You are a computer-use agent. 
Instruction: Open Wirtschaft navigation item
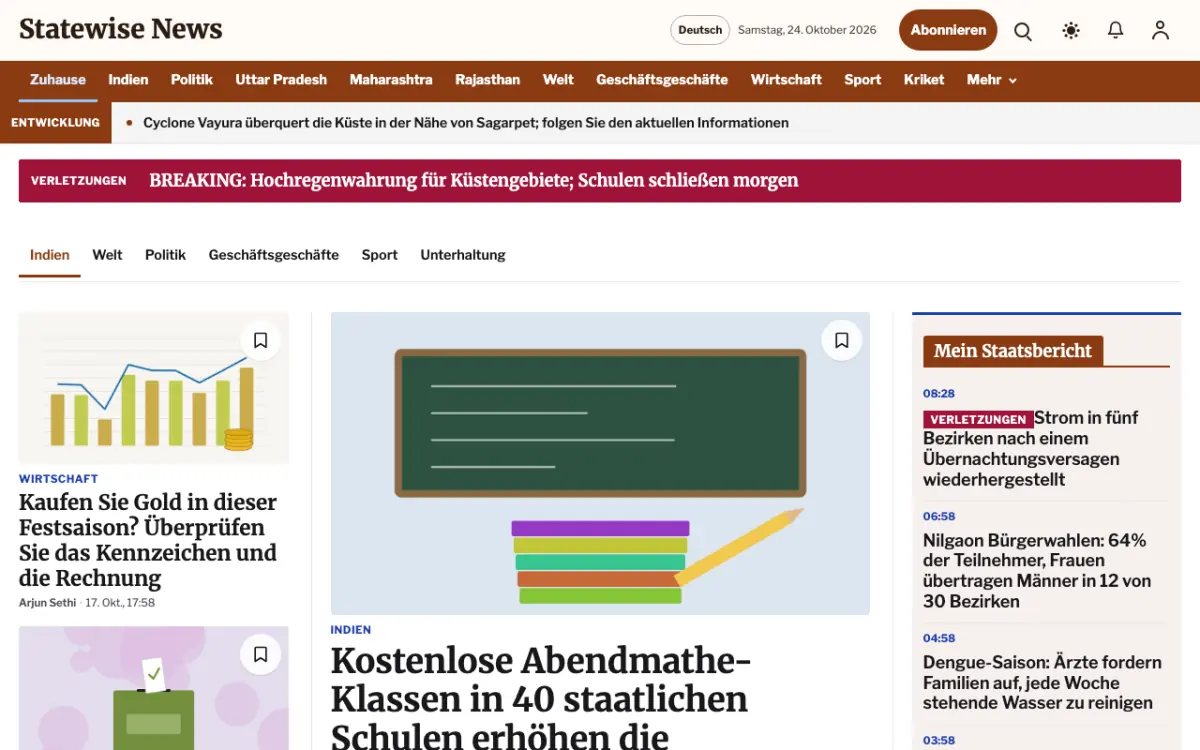coord(786,80)
